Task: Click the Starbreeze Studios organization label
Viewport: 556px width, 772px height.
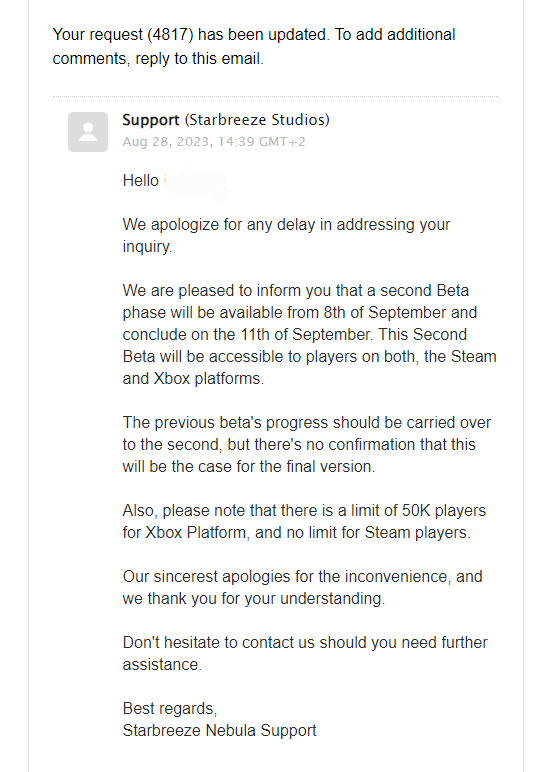Action: [257, 120]
